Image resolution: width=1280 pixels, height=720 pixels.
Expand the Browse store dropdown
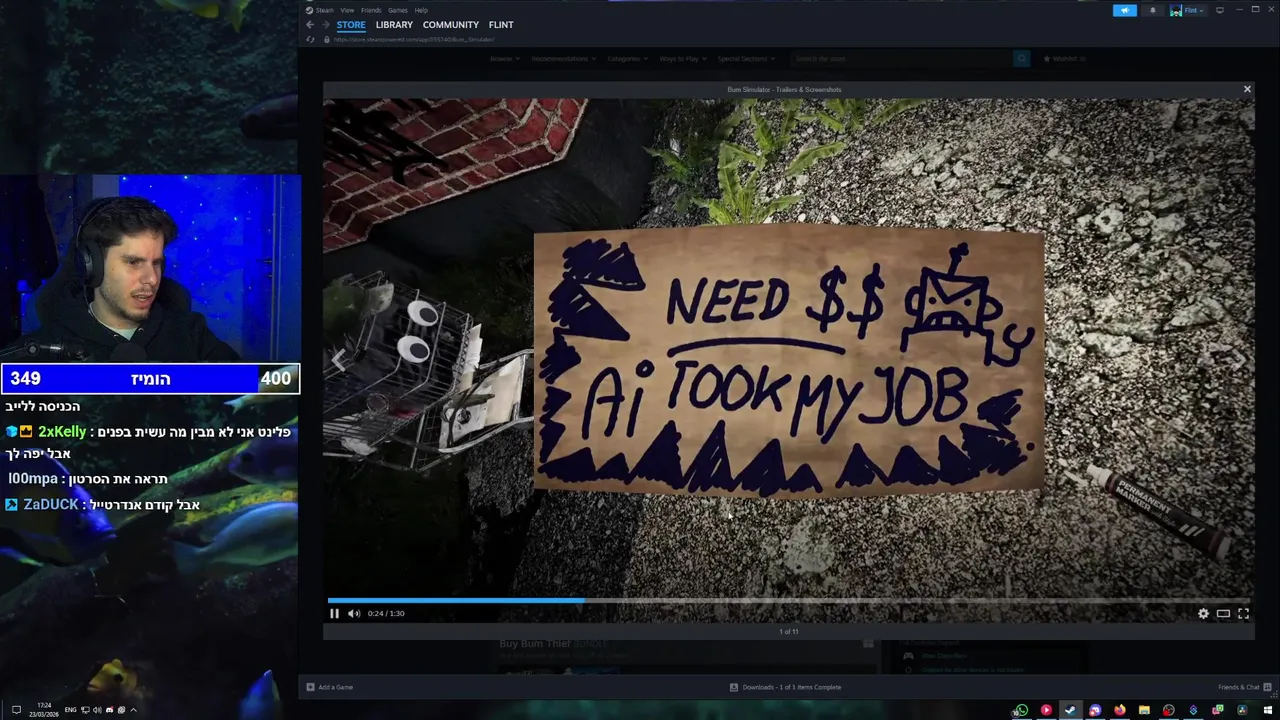503,59
